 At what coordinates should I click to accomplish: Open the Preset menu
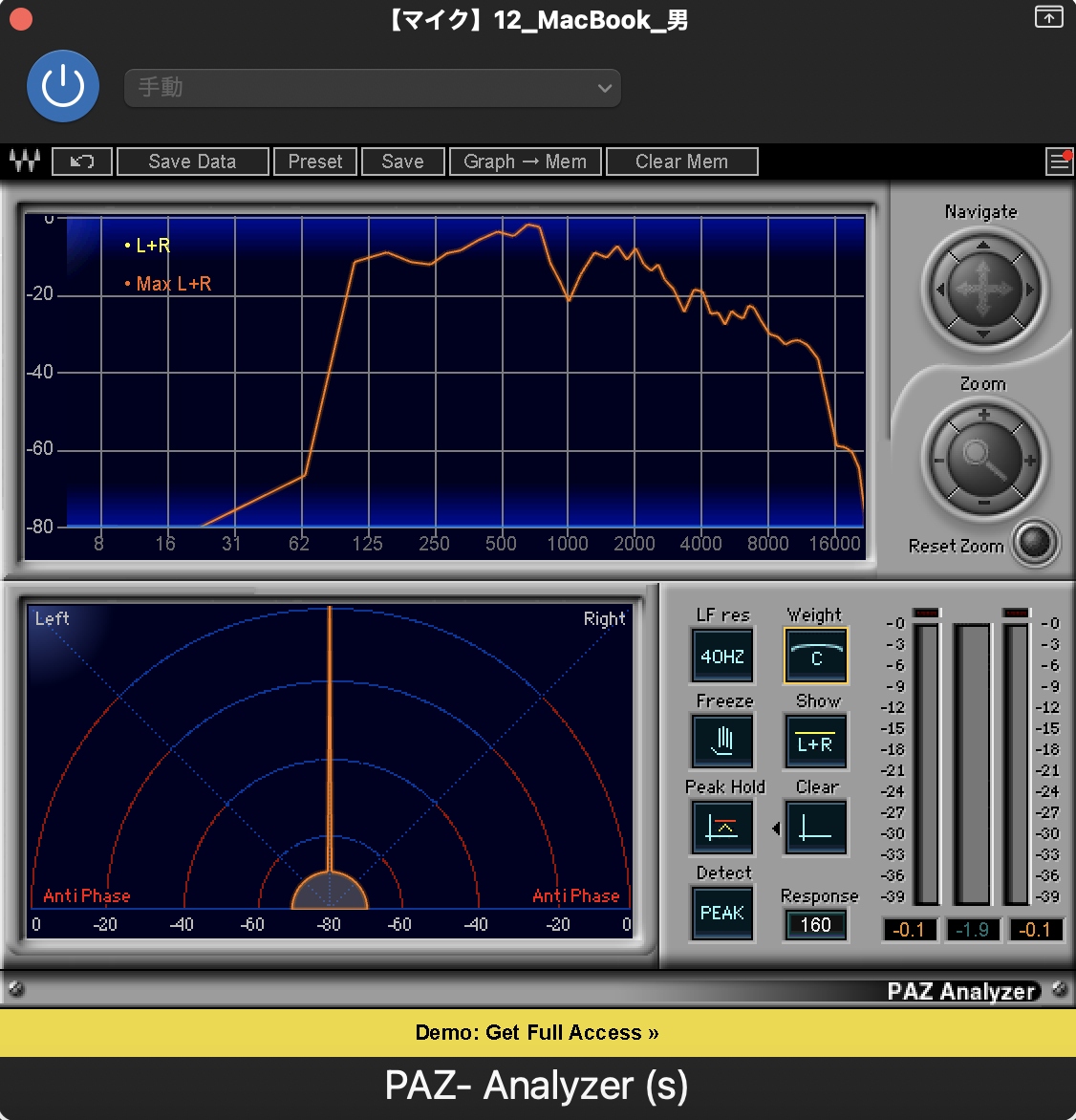(x=315, y=162)
